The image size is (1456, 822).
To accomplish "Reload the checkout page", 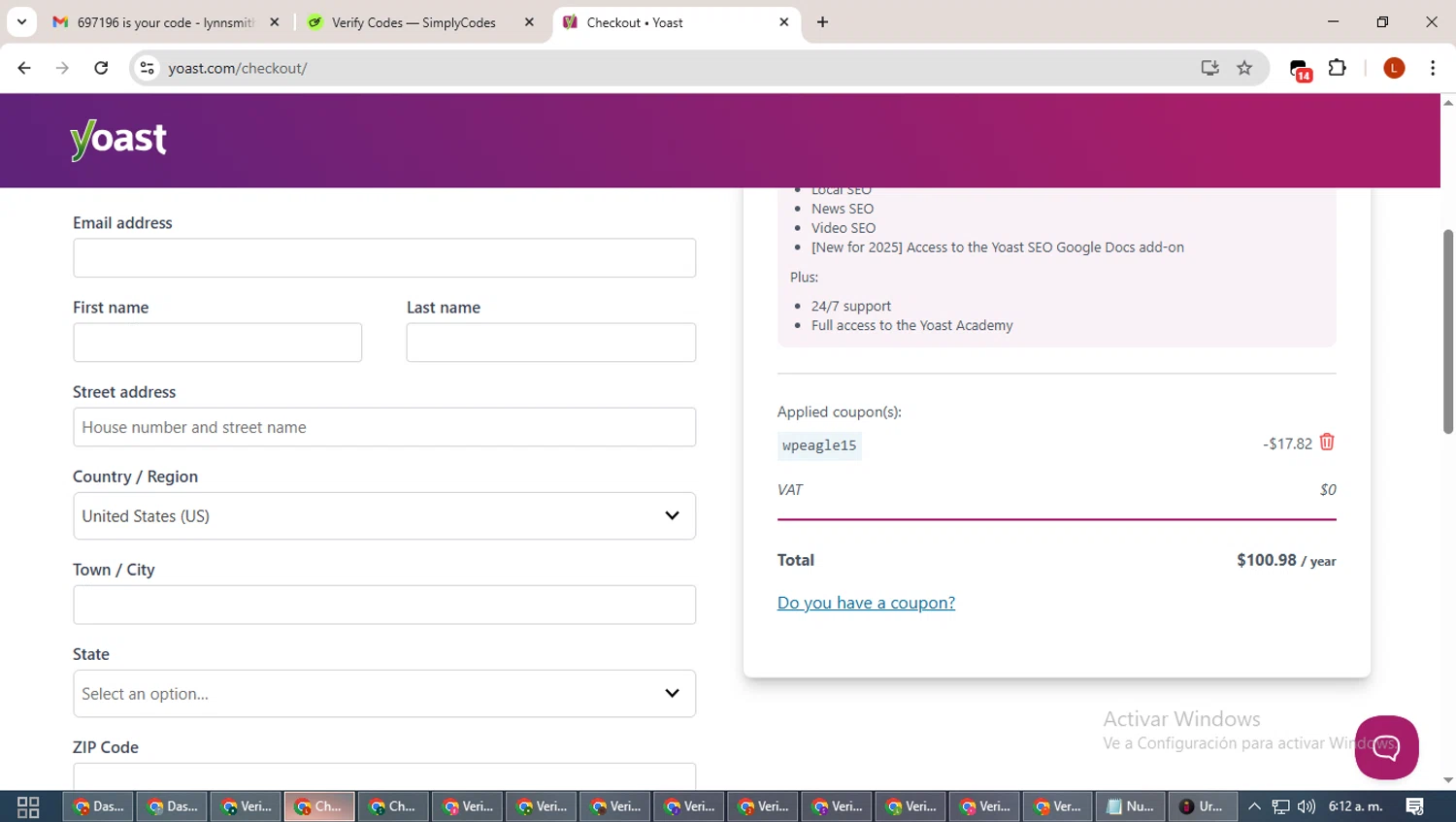I will [101, 68].
